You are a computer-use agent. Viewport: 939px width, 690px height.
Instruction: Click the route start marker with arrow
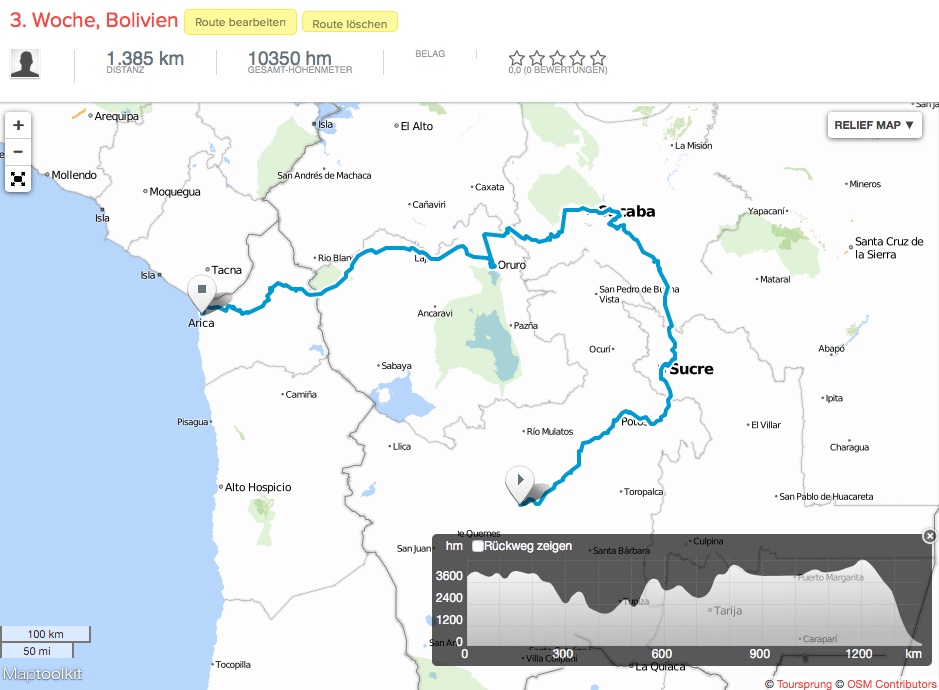[520, 483]
